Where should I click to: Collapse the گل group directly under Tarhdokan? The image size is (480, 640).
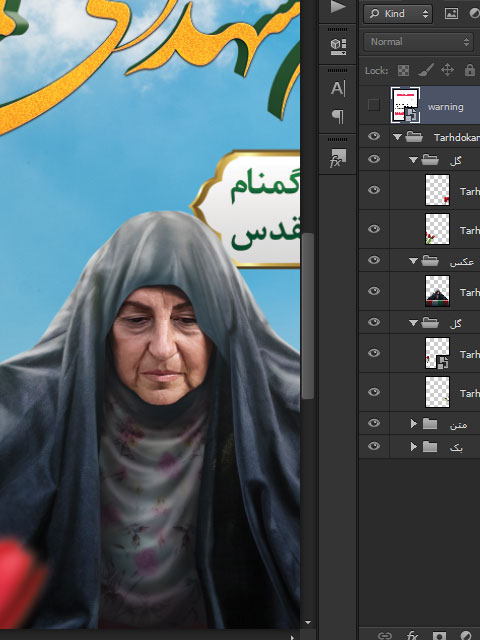(x=413, y=160)
